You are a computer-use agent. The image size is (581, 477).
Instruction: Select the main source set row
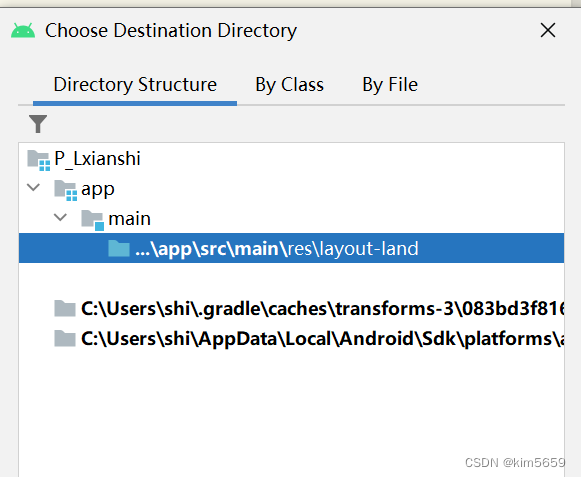point(291,218)
